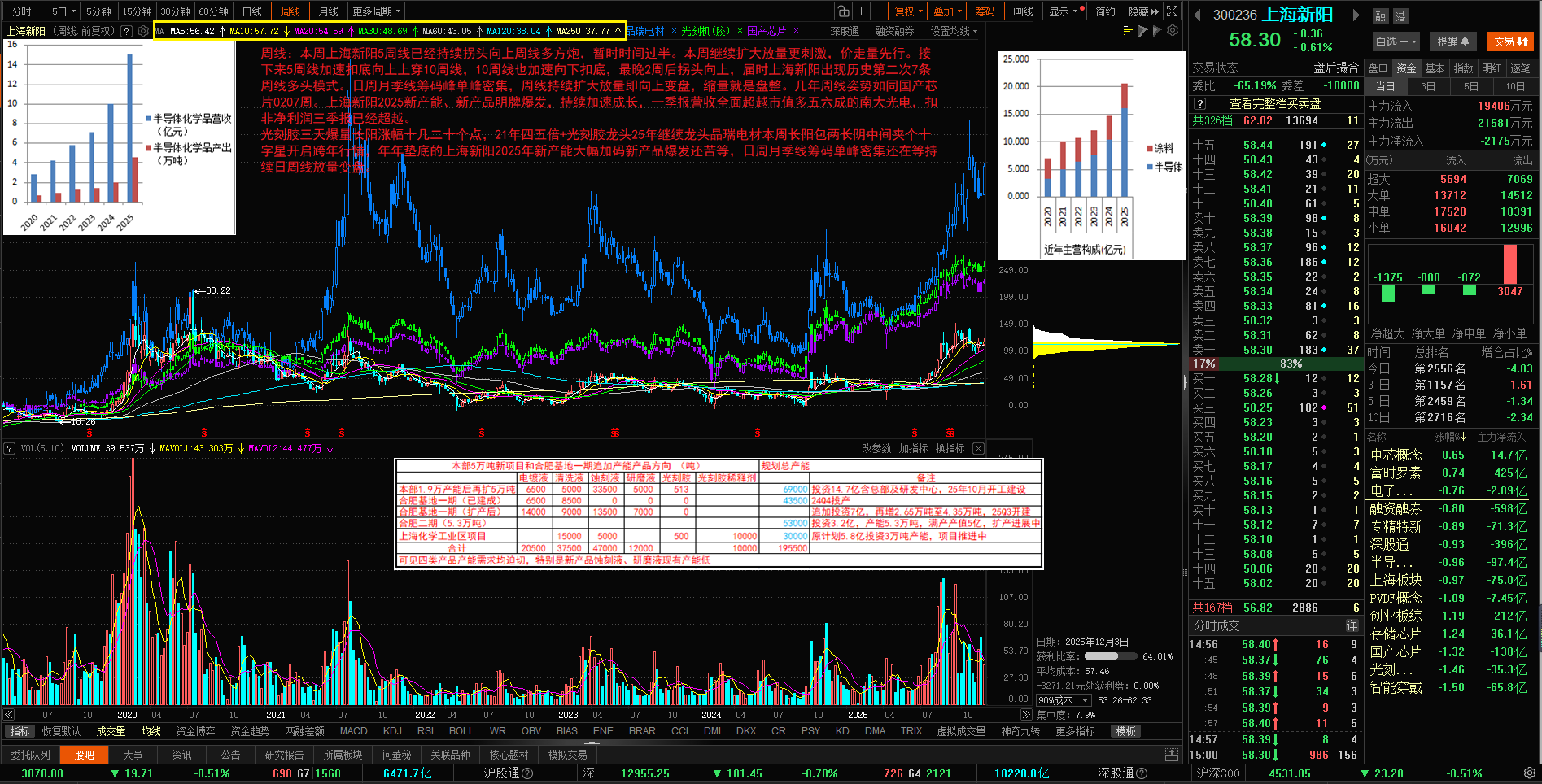Open 显示 display dropdown
The width and height of the screenshot is (1542, 784).
(1064, 11)
